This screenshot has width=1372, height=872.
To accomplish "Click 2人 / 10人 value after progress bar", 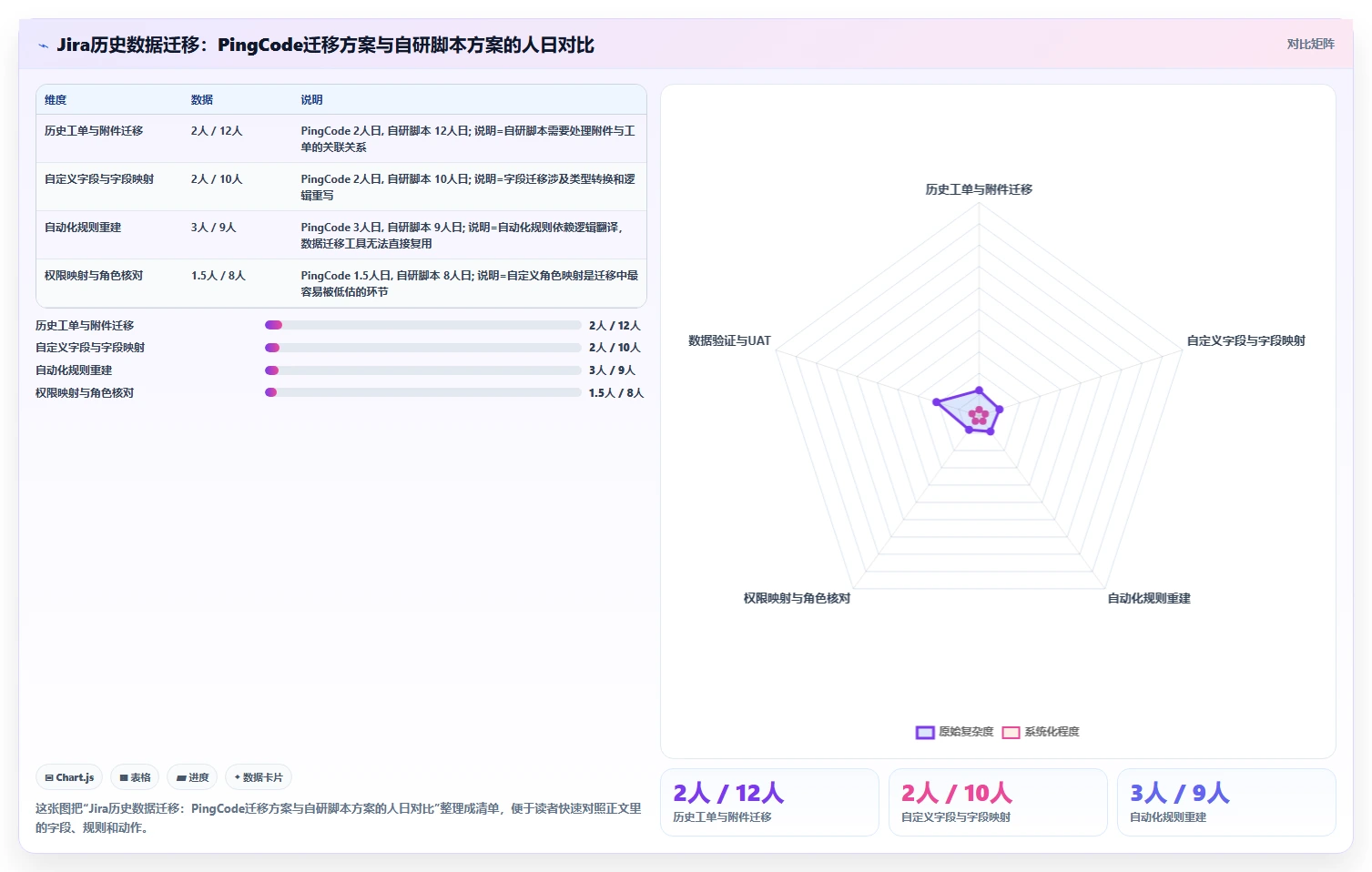I will point(615,348).
